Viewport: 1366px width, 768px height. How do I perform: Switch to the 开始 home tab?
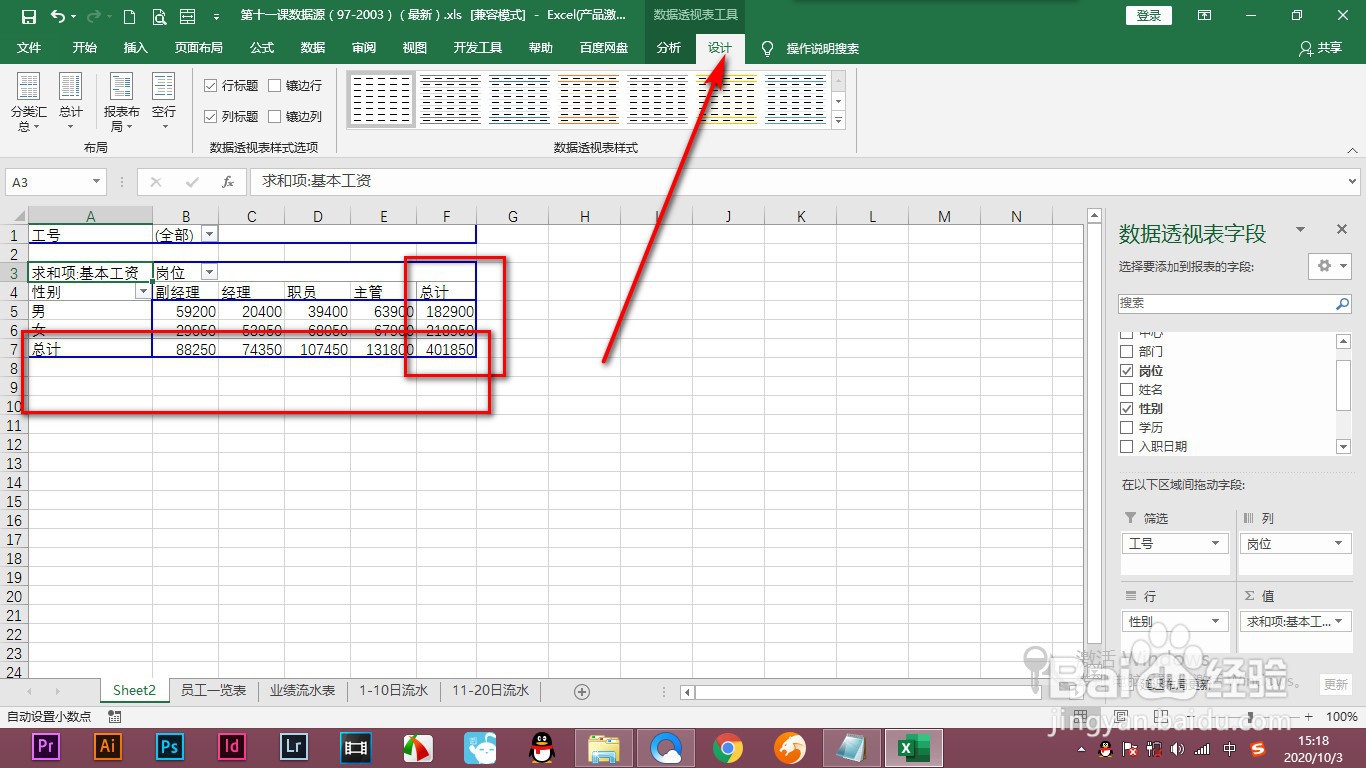click(85, 48)
